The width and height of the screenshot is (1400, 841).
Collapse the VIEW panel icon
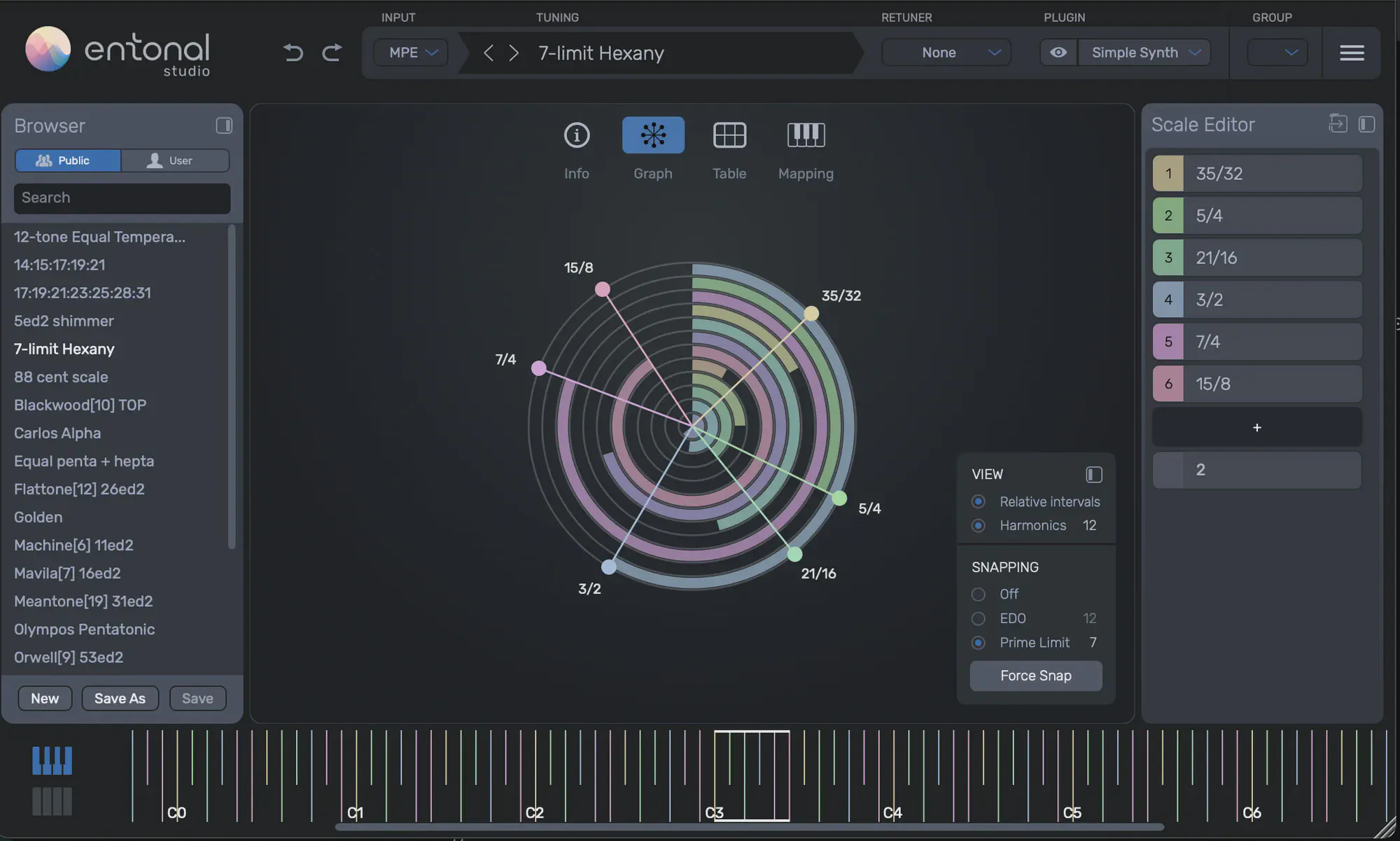(x=1093, y=475)
